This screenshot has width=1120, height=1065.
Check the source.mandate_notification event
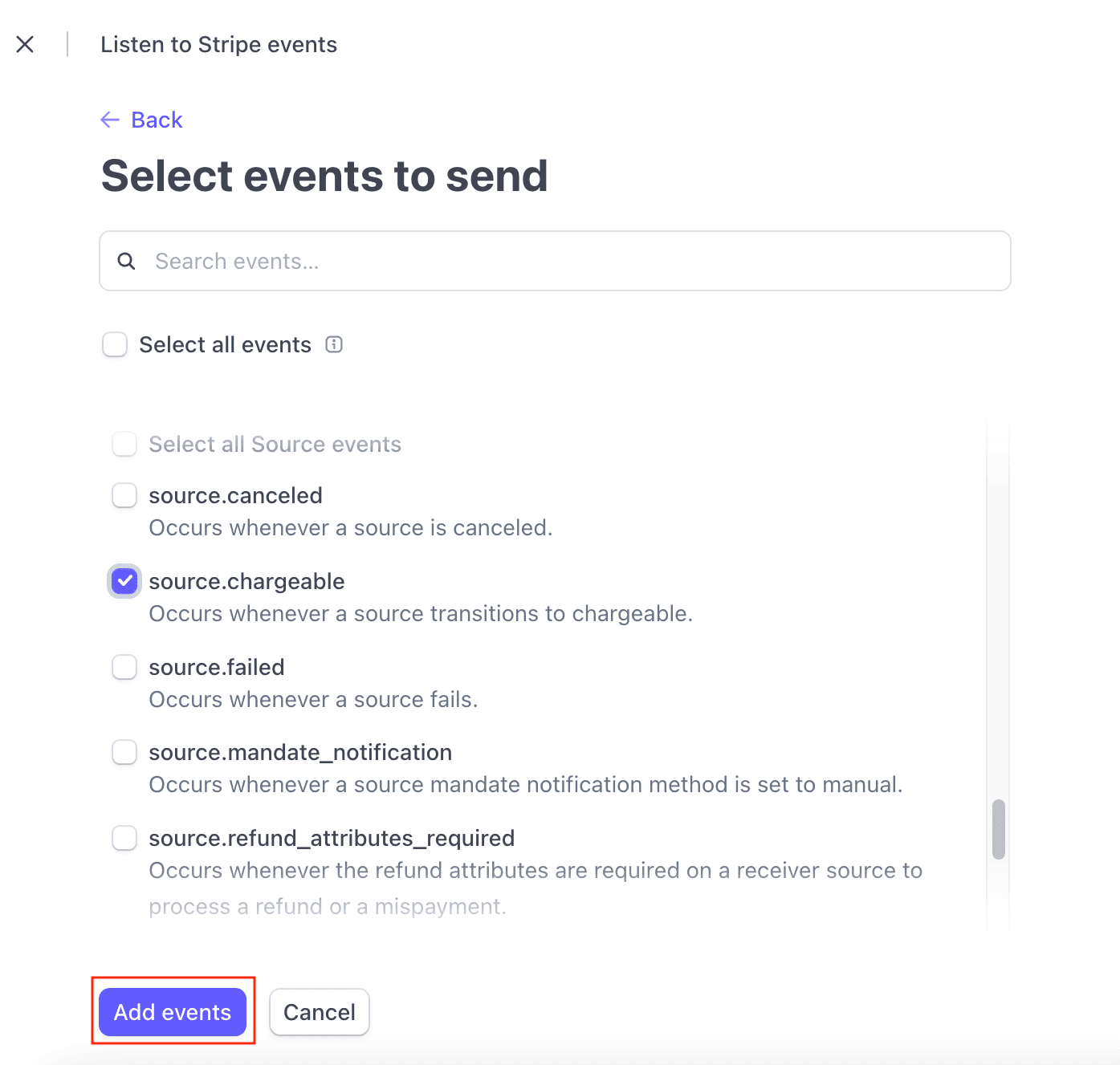(124, 752)
